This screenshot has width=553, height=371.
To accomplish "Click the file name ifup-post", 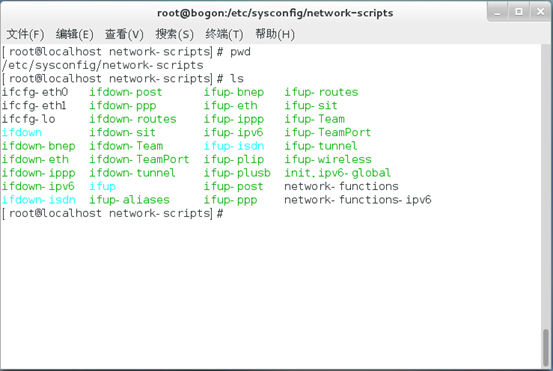I will (x=233, y=186).
